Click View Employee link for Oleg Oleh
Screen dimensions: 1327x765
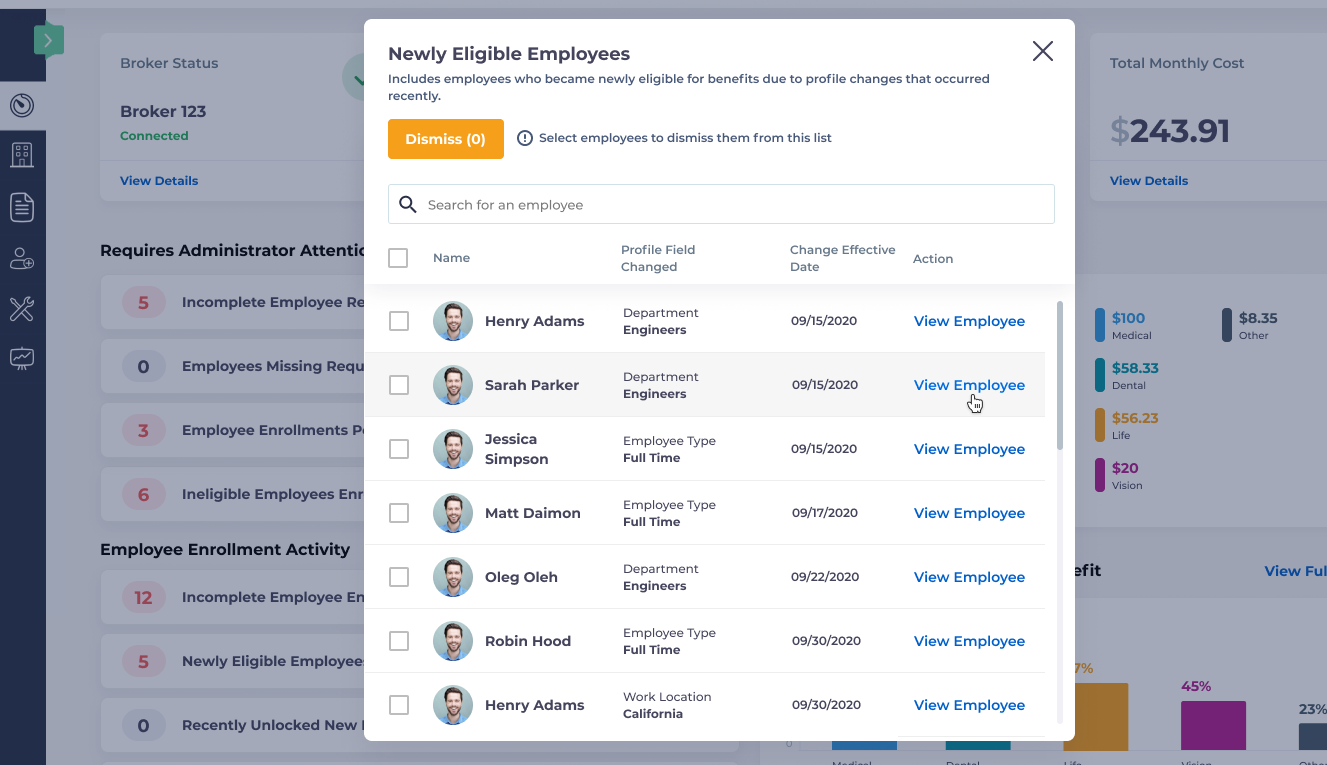[969, 577]
